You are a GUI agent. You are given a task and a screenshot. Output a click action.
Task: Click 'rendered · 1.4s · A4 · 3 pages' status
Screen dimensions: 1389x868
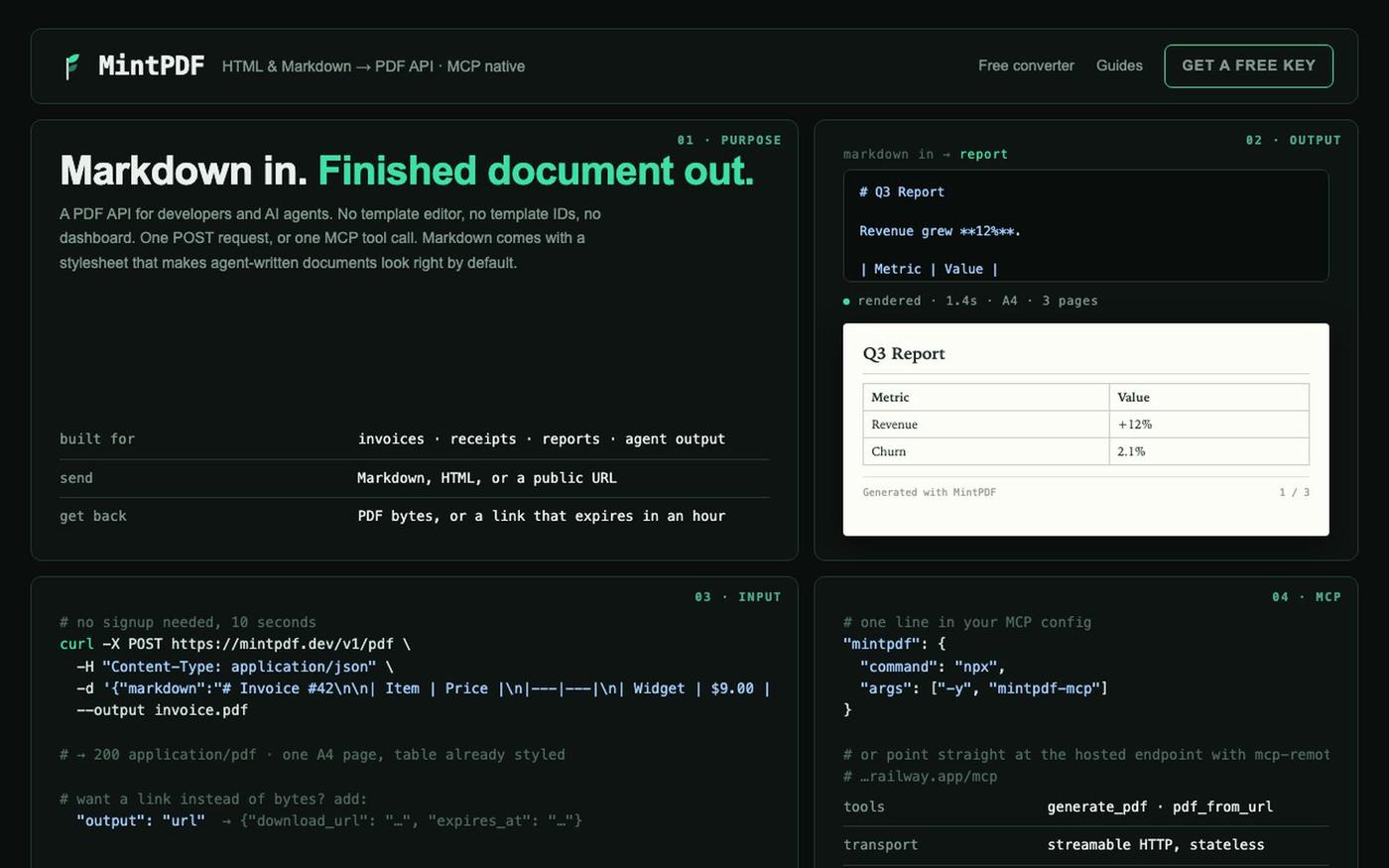(x=977, y=301)
